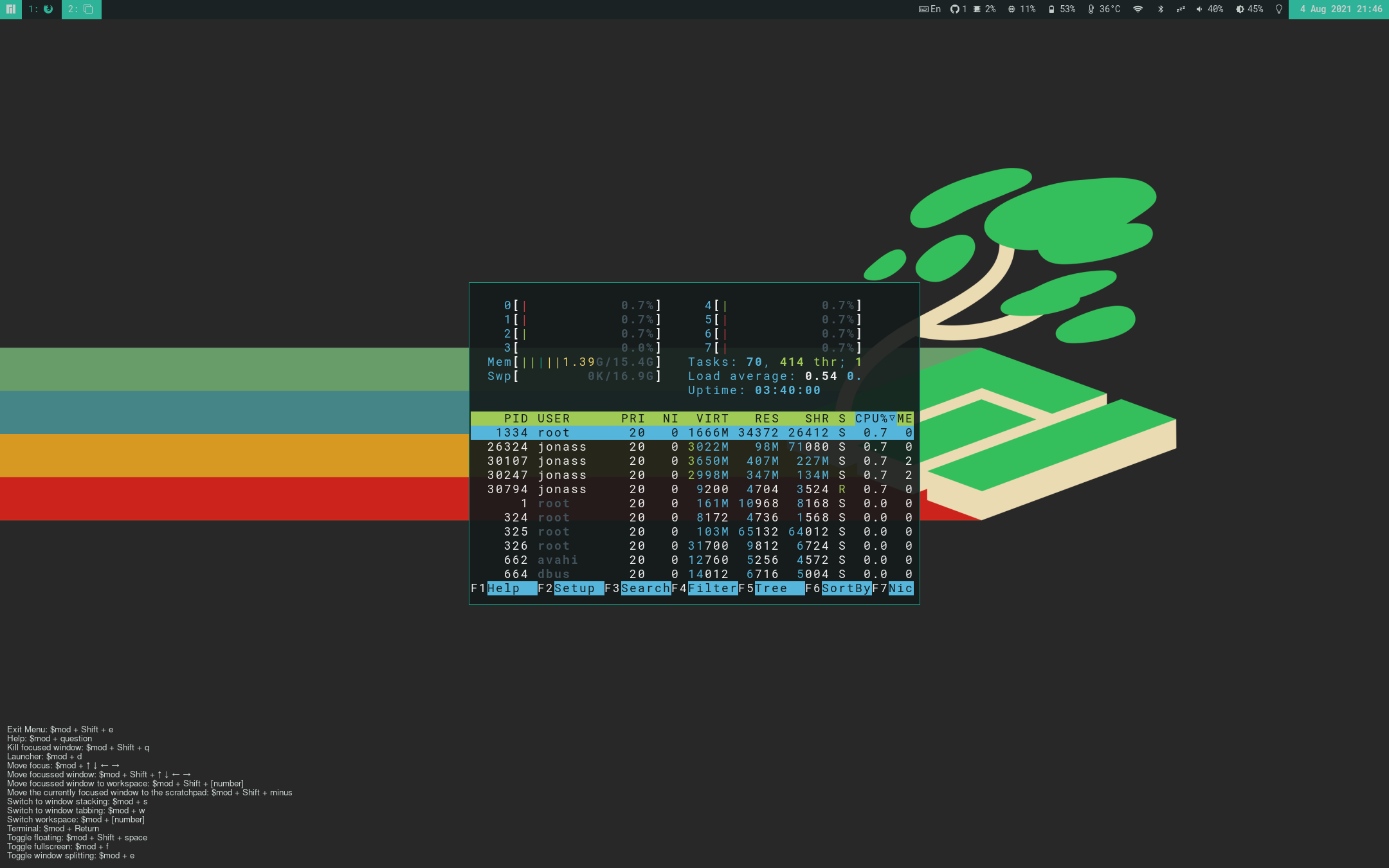Click the volume 40% indicator
Viewport: 1389px width, 868px height.
tap(1210, 9)
